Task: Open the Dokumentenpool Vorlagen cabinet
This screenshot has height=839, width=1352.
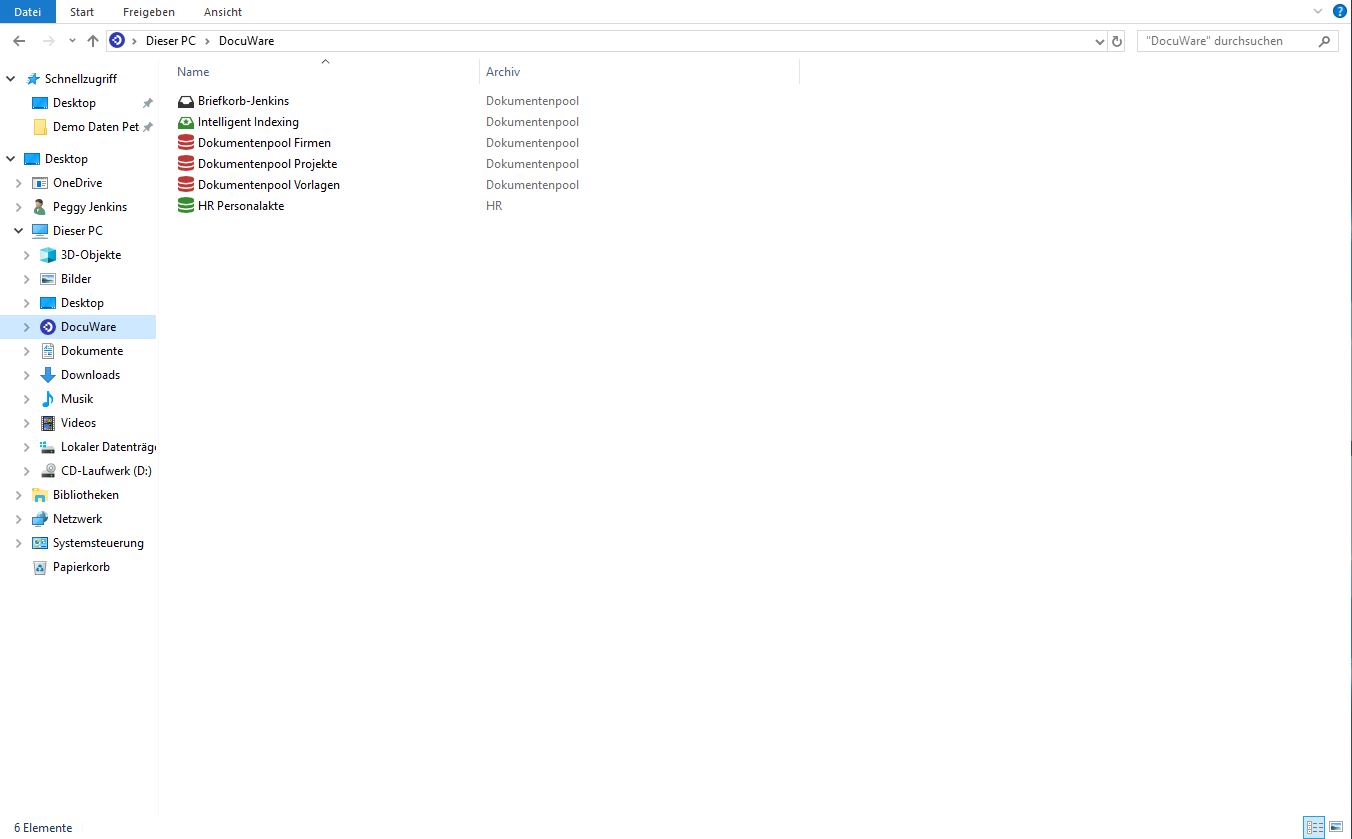Action: click(x=268, y=184)
